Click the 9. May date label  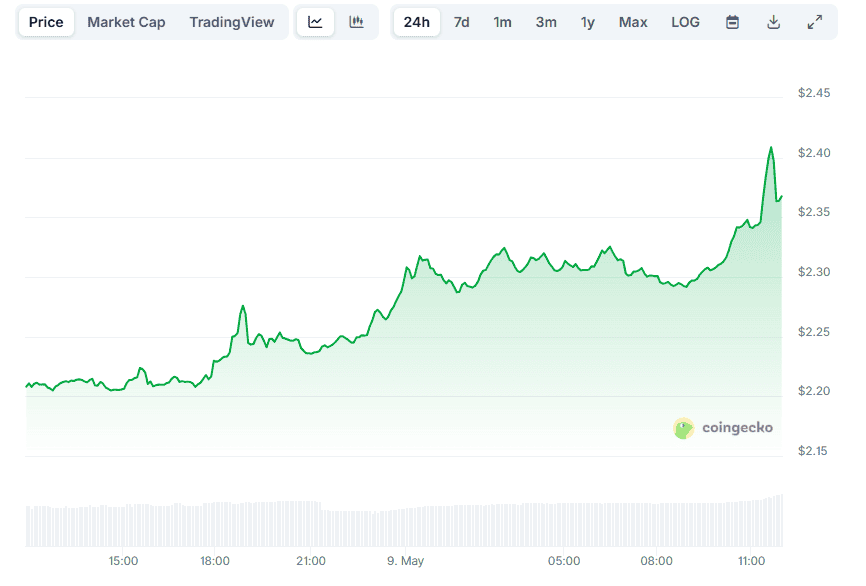click(405, 561)
